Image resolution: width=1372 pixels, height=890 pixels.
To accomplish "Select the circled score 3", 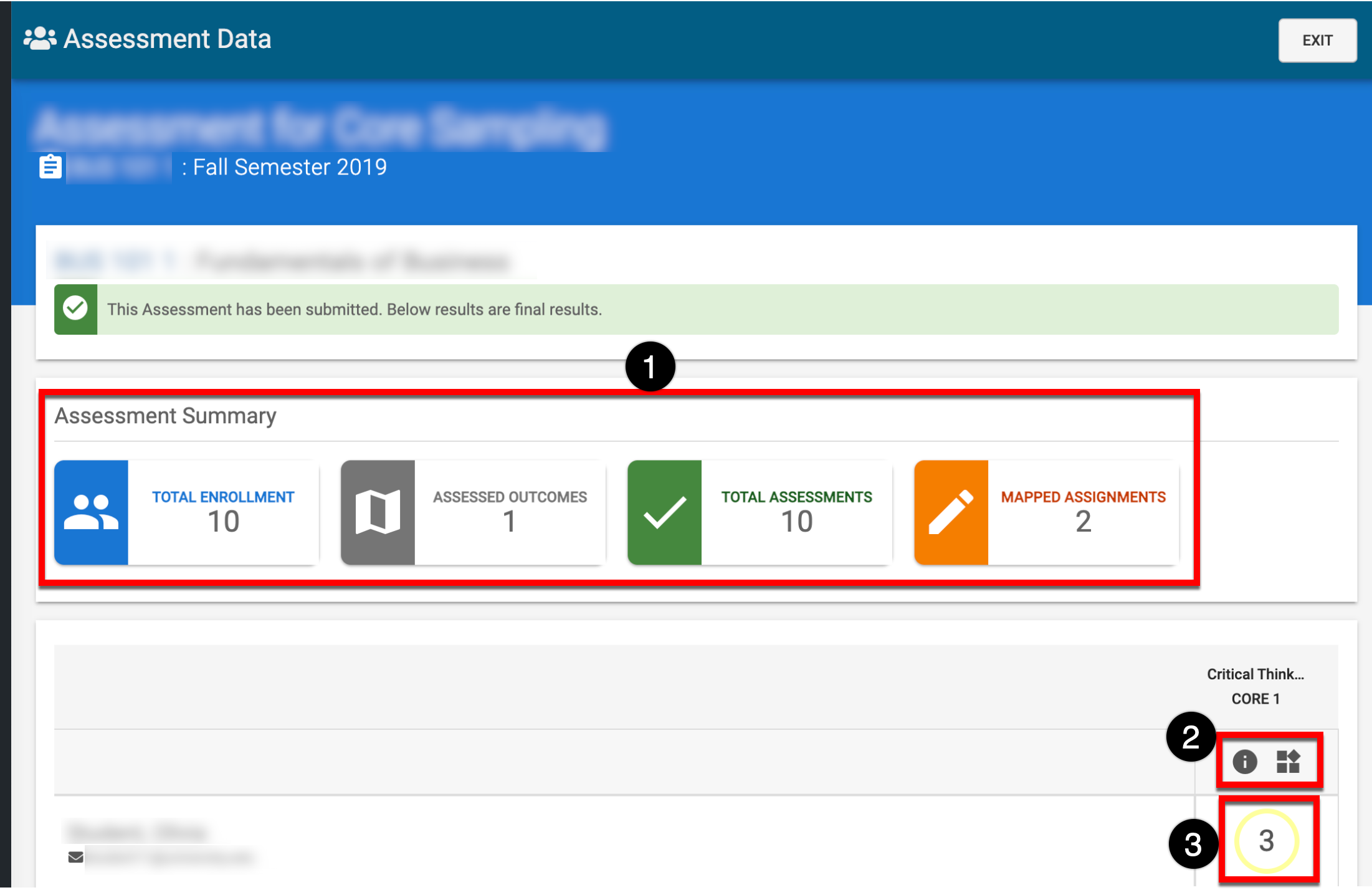I will click(1266, 841).
